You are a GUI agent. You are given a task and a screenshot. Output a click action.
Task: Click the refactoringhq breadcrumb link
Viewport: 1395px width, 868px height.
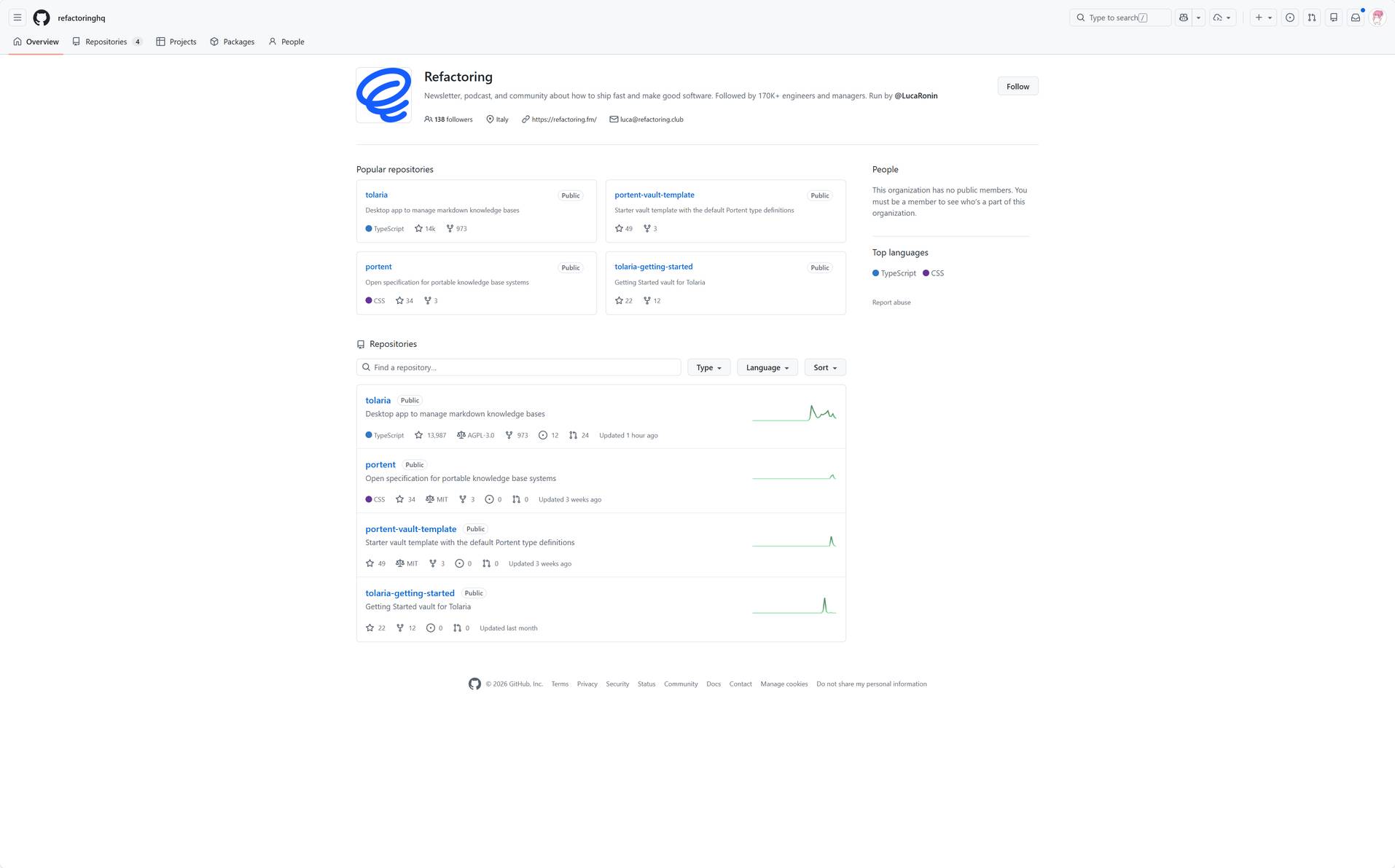[x=82, y=17]
